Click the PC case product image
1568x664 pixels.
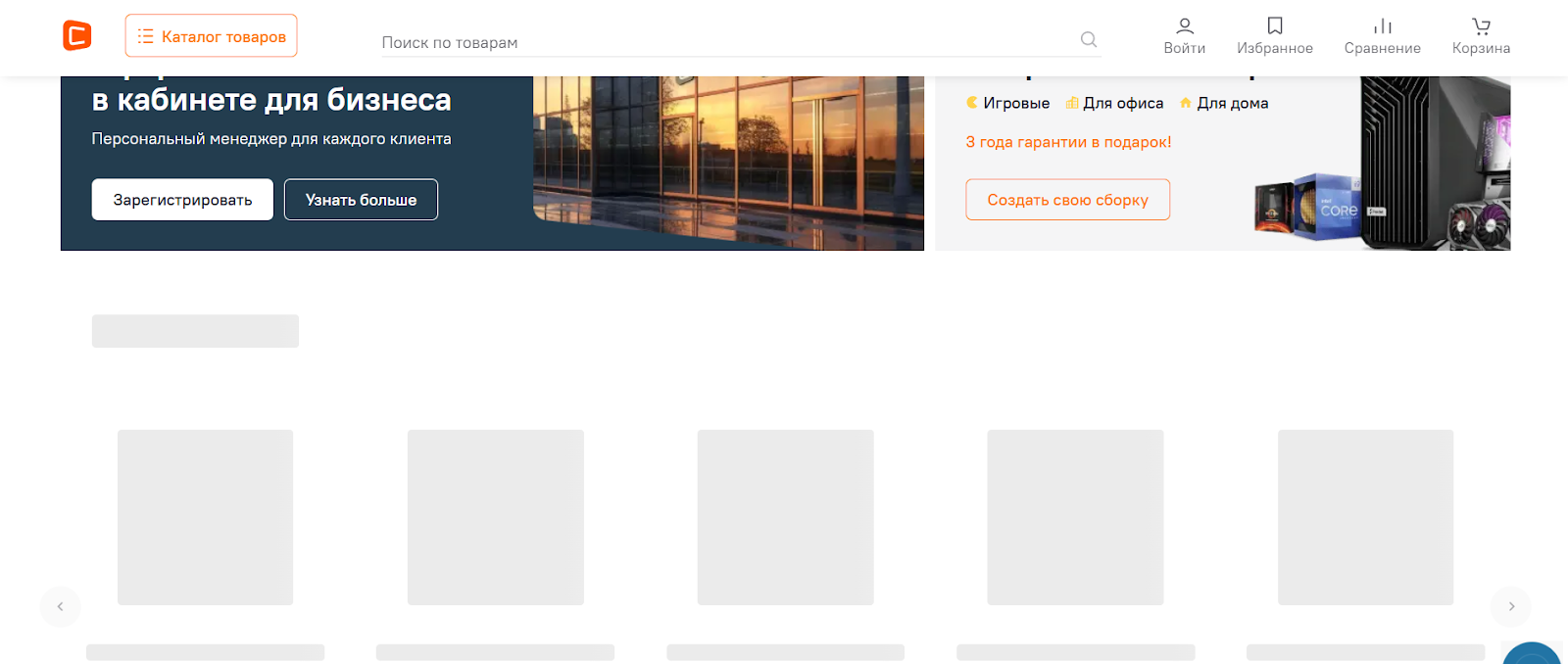click(1436, 163)
